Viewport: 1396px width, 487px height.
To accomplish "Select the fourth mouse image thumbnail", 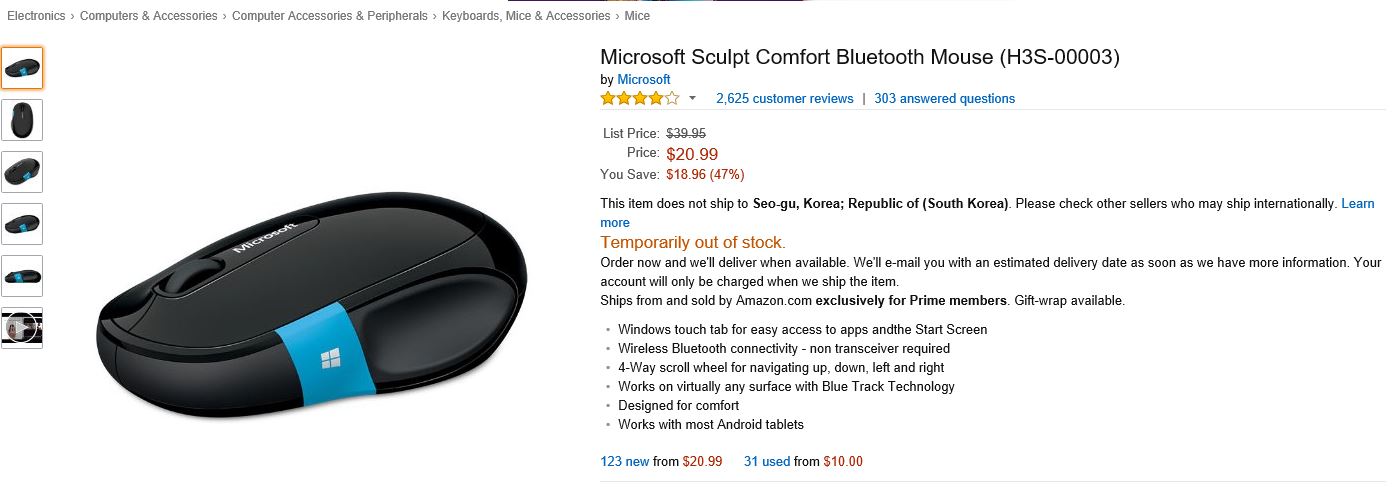I will click(22, 224).
